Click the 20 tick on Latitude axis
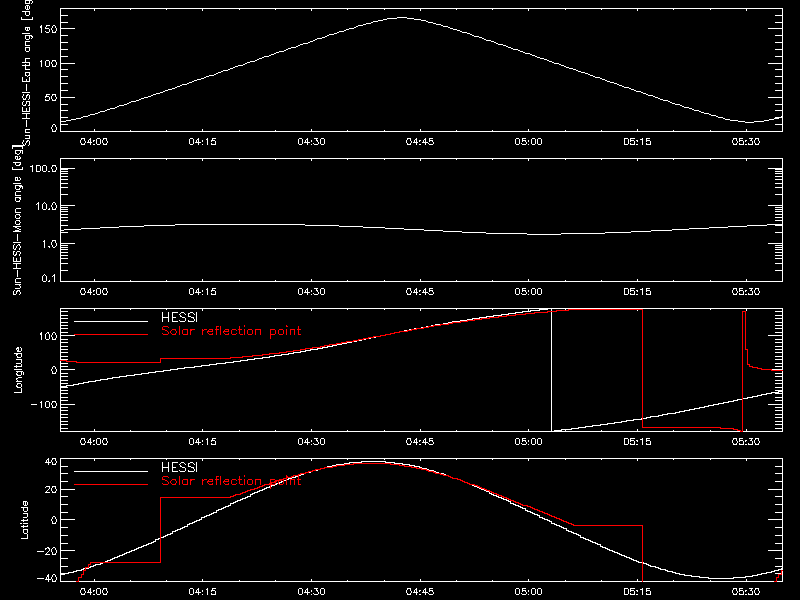Viewport: 800px width, 600px height. (x=51, y=490)
